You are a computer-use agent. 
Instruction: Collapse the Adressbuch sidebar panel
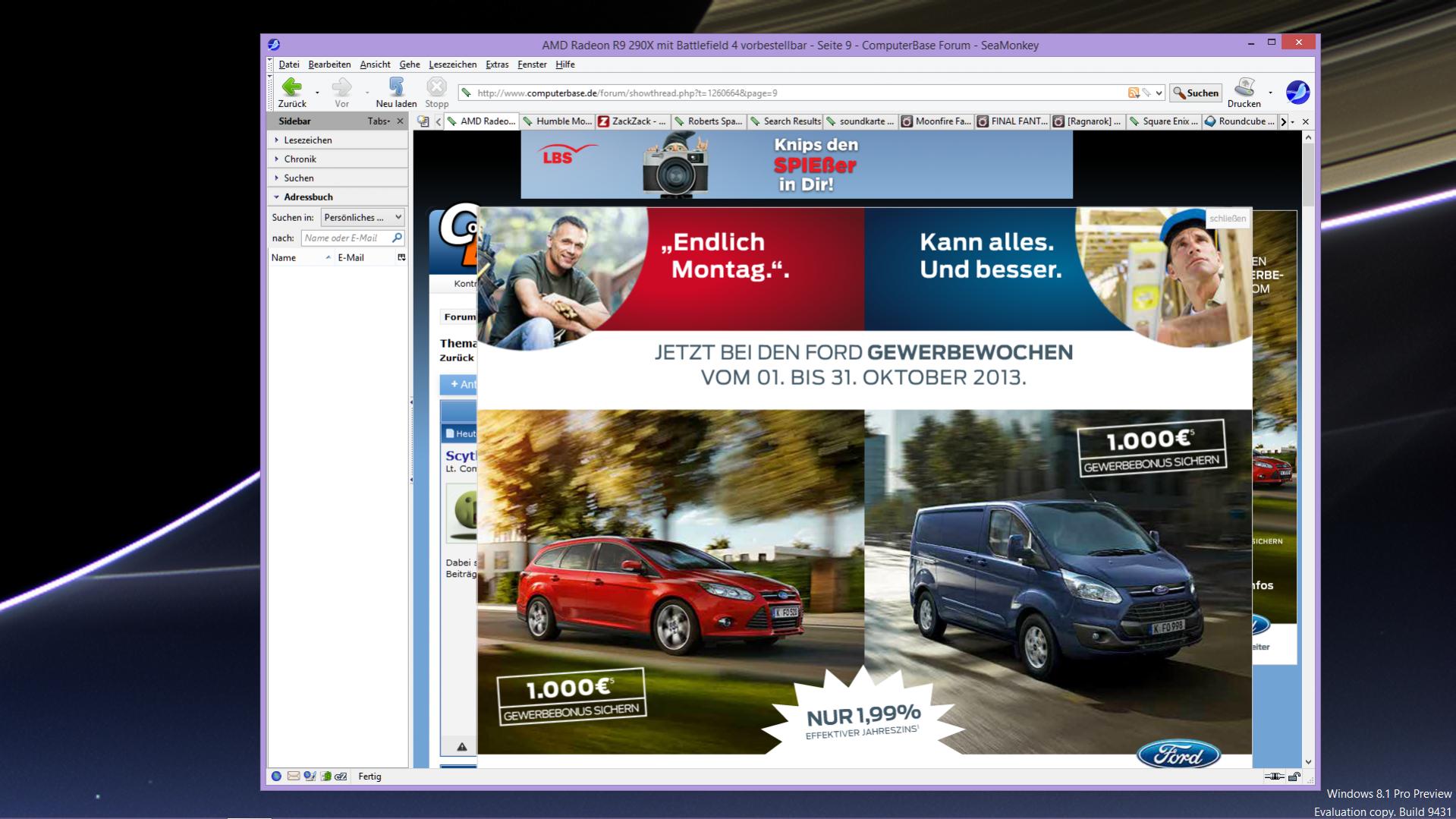pyautogui.click(x=338, y=197)
